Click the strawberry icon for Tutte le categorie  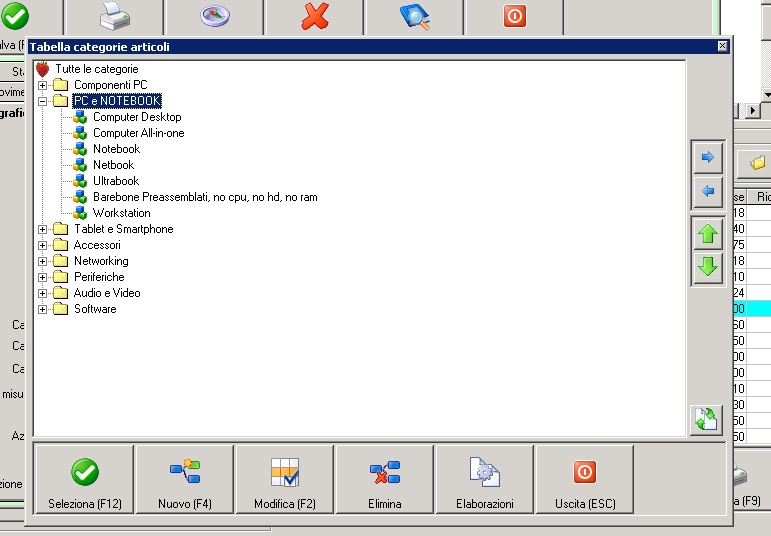tap(43, 69)
